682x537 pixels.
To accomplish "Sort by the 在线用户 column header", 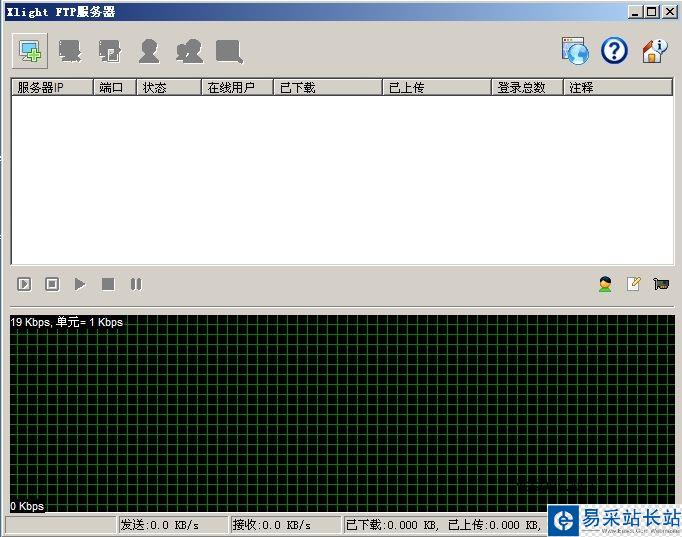I will (x=237, y=87).
